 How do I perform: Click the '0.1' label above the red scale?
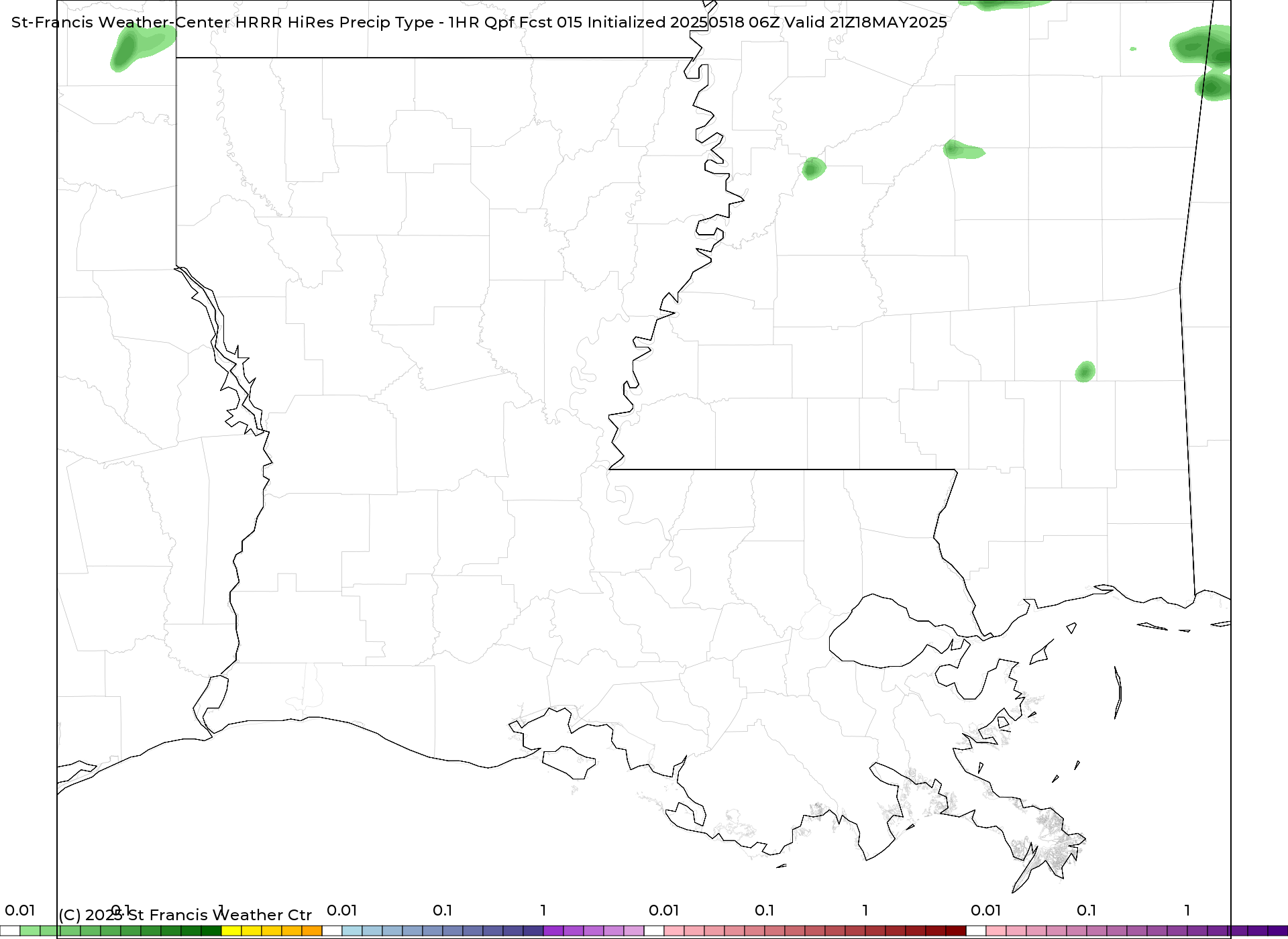765,910
